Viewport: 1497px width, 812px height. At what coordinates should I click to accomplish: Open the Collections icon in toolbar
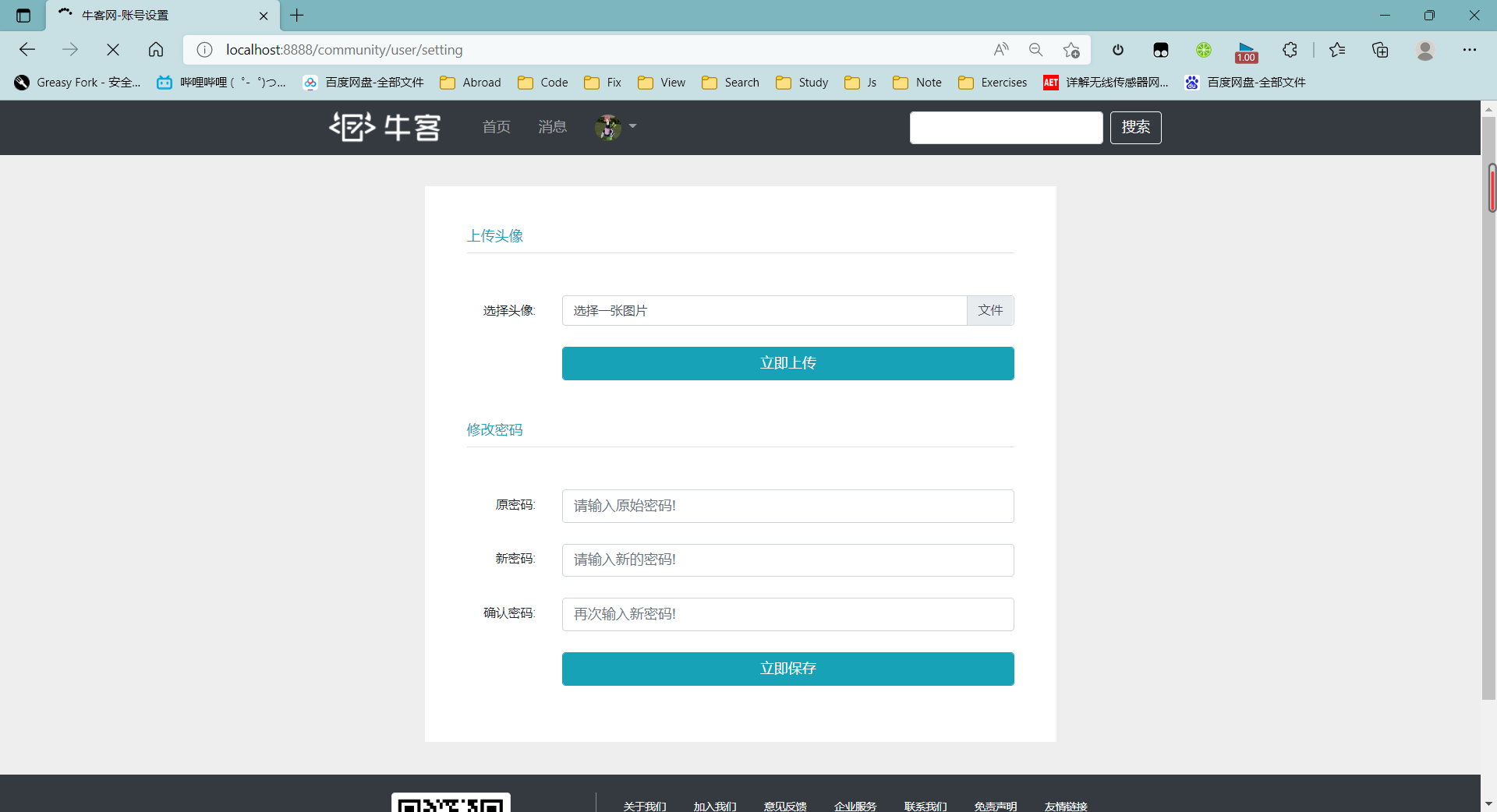(x=1380, y=50)
